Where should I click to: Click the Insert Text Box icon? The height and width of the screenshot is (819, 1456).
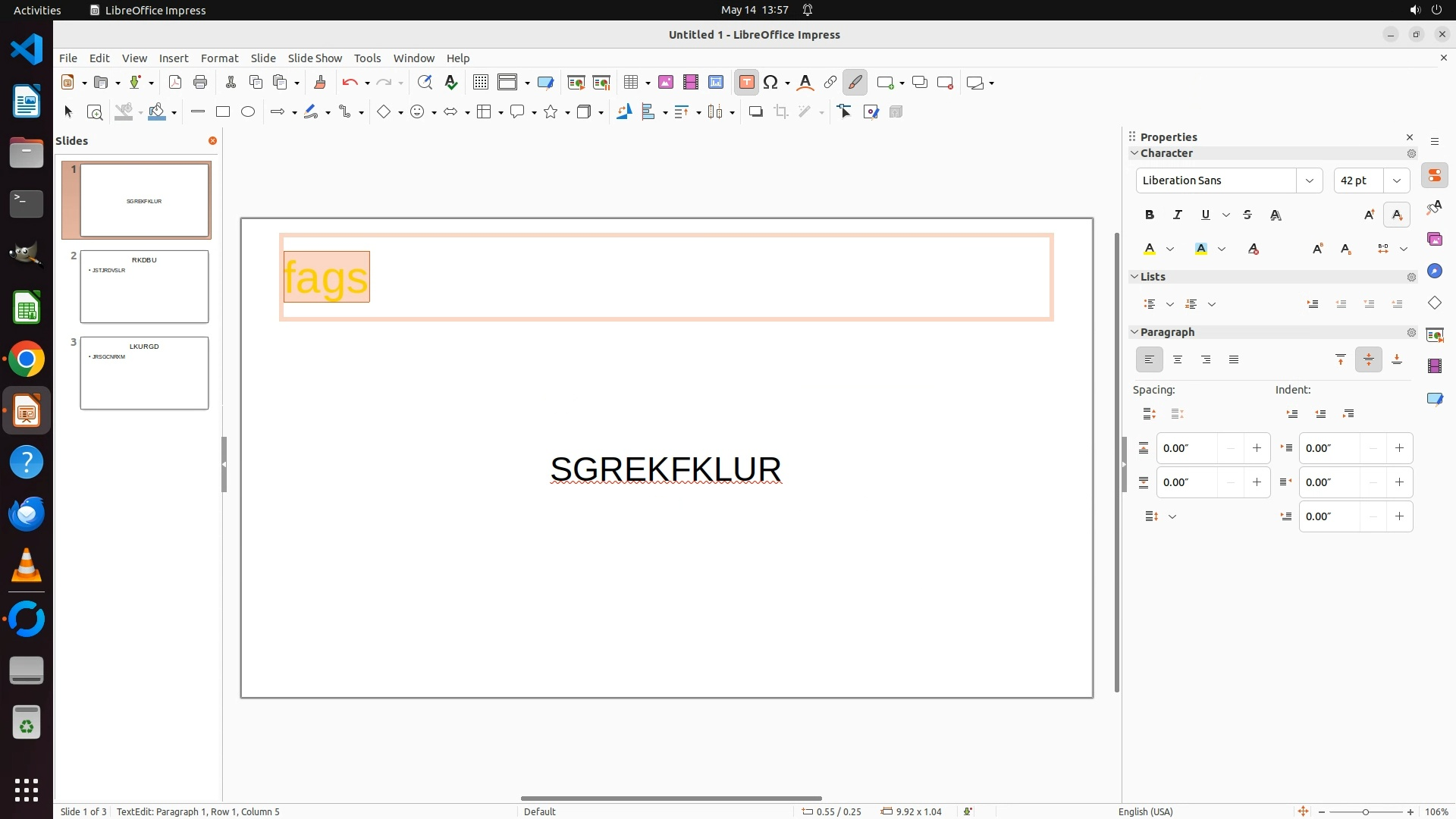pos(746,83)
